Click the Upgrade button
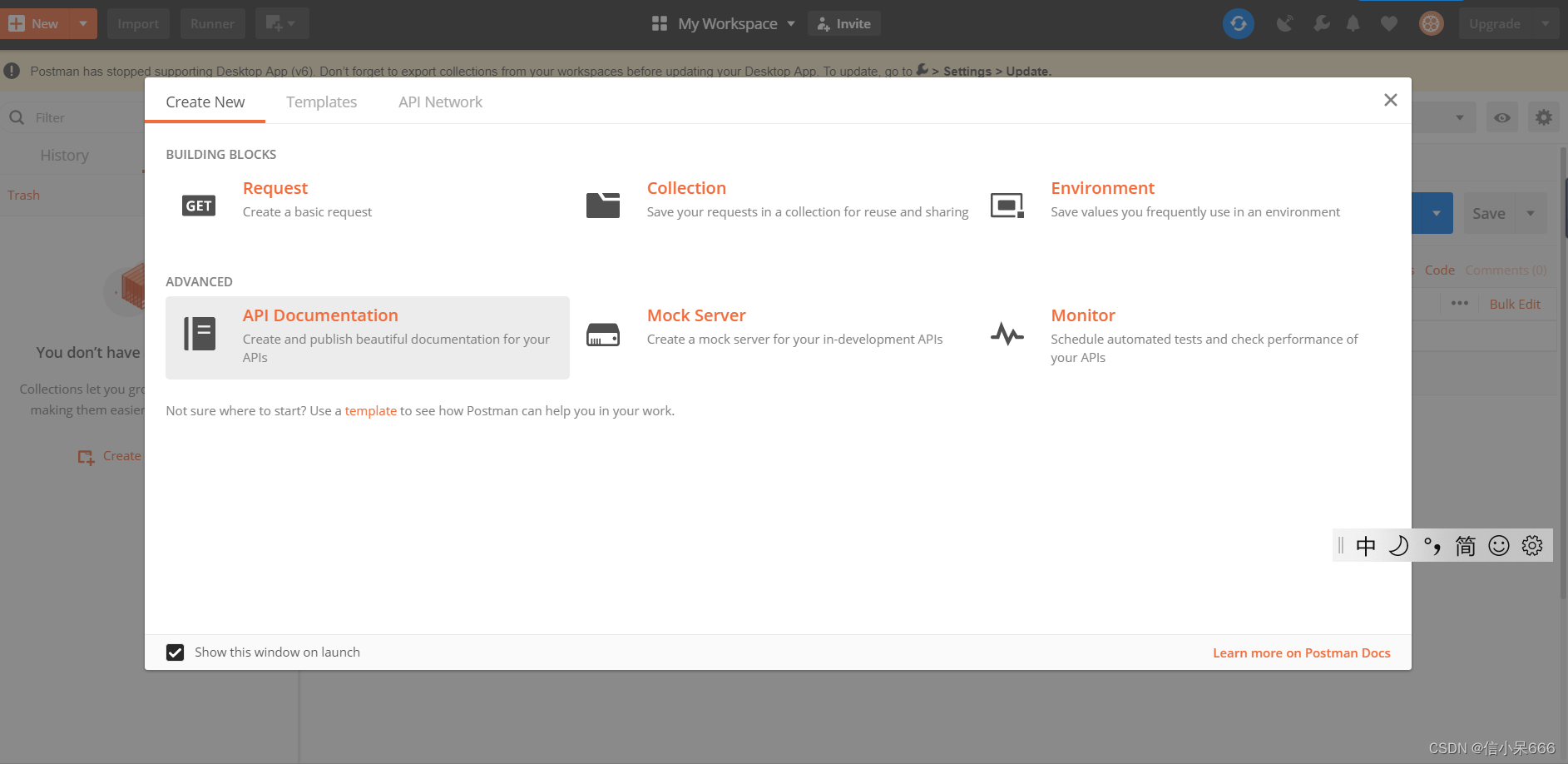Screen dimensions: 1568x764 1495,23
